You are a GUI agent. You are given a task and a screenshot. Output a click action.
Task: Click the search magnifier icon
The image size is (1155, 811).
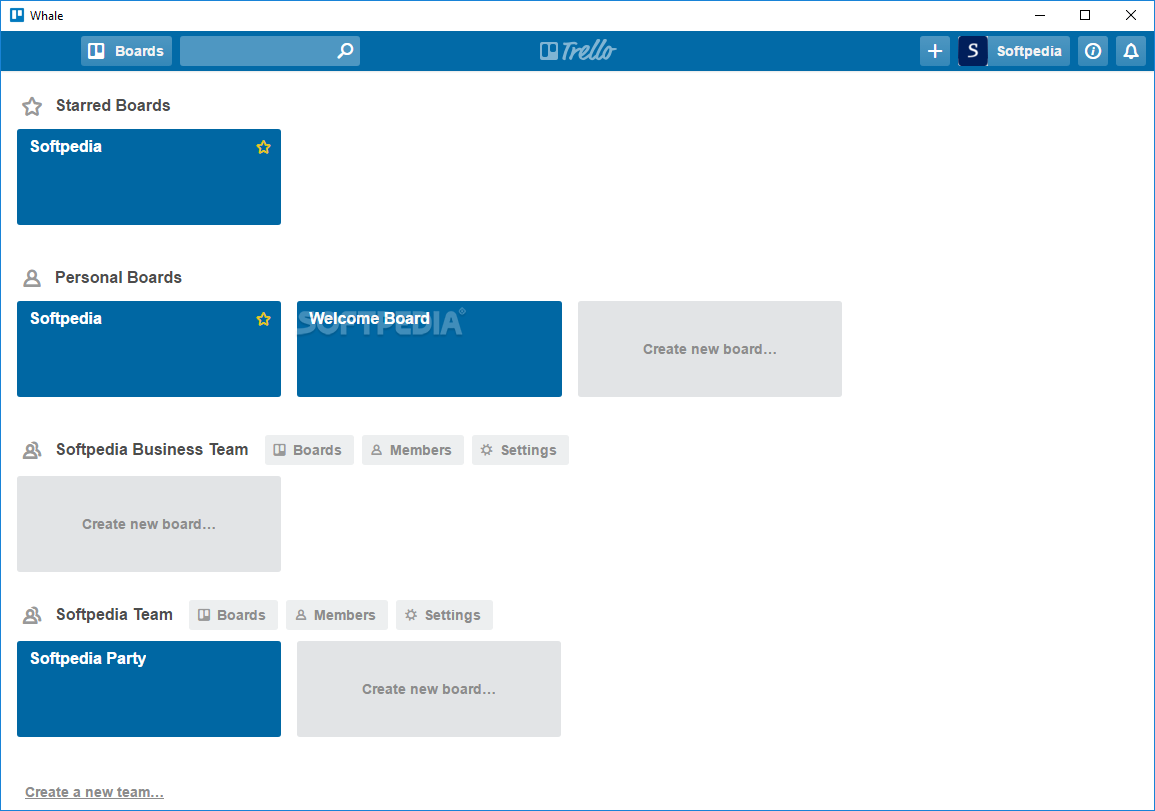(345, 51)
